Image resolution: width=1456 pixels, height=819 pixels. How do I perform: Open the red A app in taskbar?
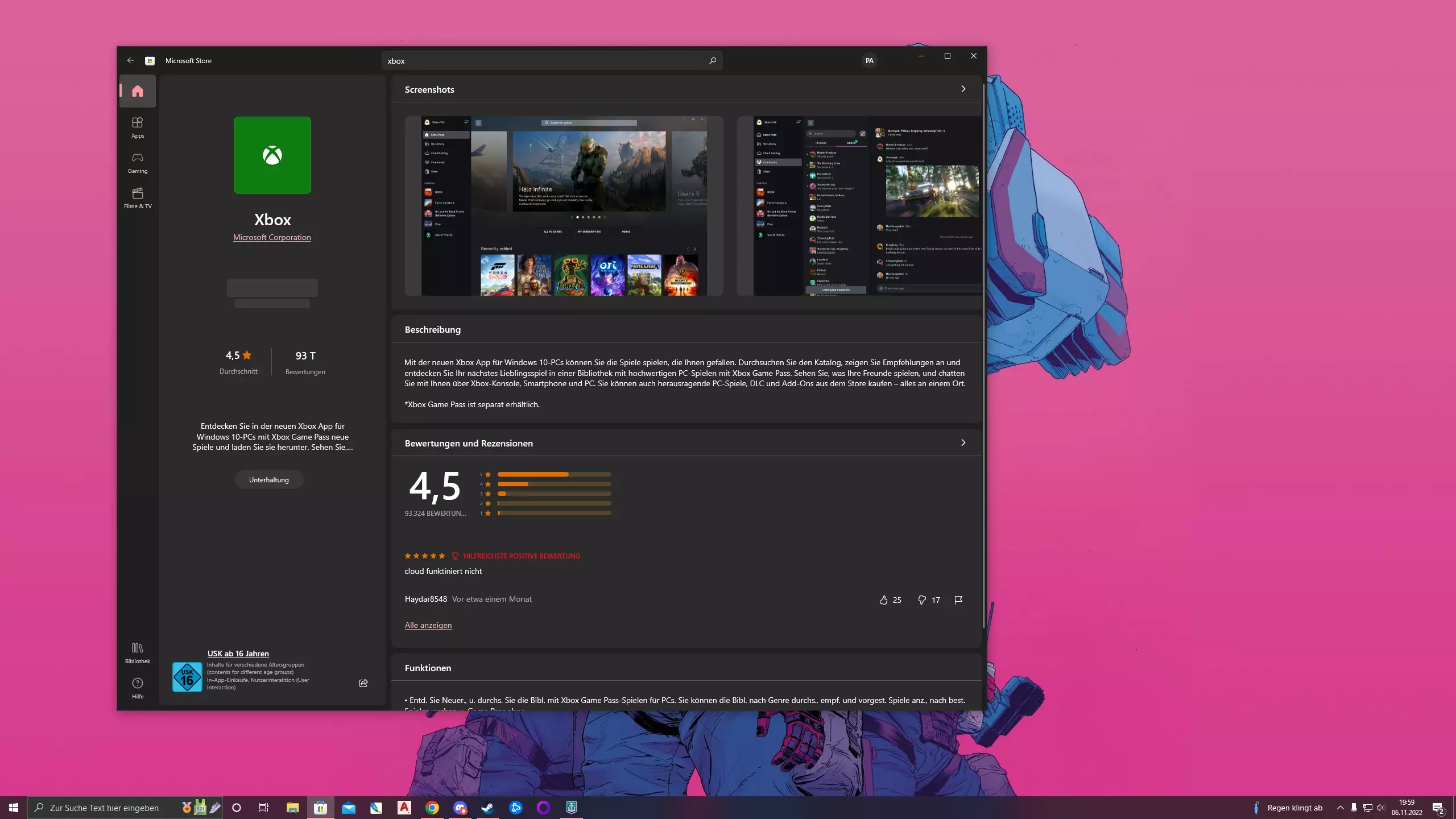(404, 808)
